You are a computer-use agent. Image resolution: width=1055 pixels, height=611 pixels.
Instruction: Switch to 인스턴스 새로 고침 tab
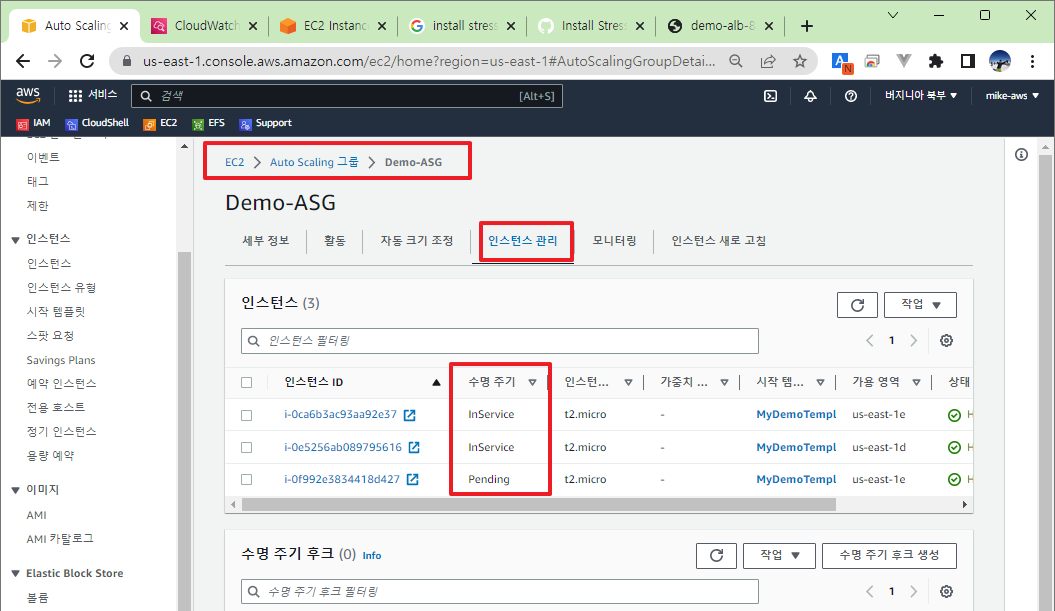tap(719, 241)
